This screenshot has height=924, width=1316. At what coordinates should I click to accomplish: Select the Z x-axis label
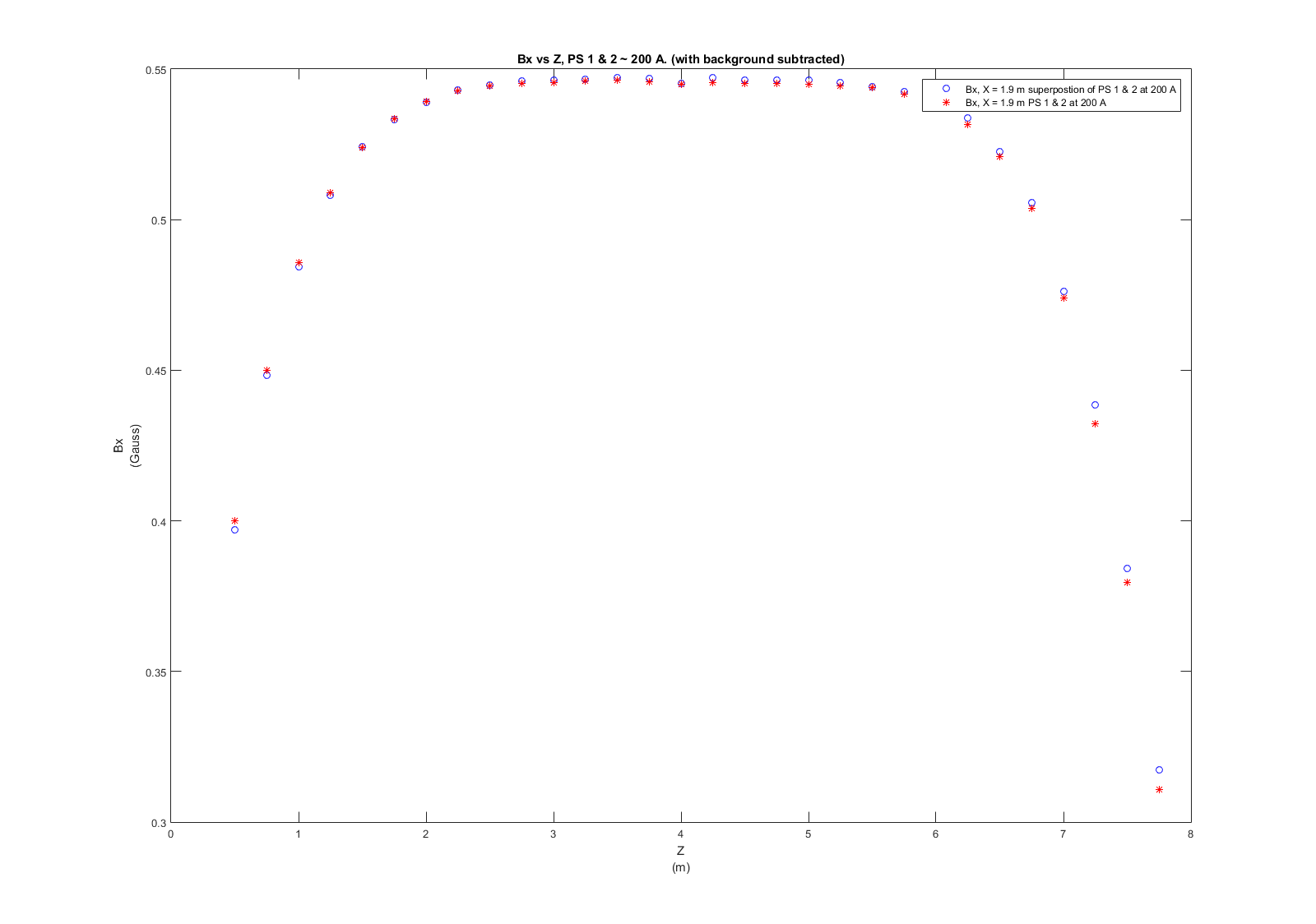tap(680, 852)
